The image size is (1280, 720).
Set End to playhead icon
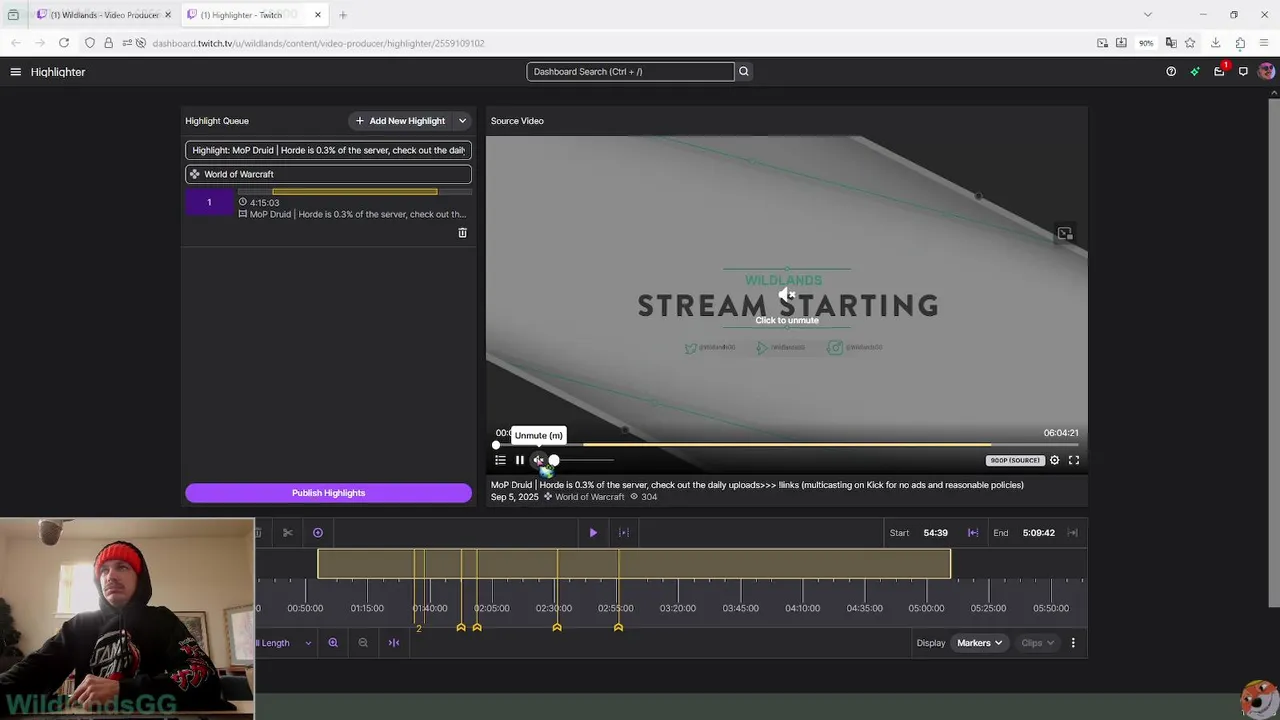[1073, 533]
